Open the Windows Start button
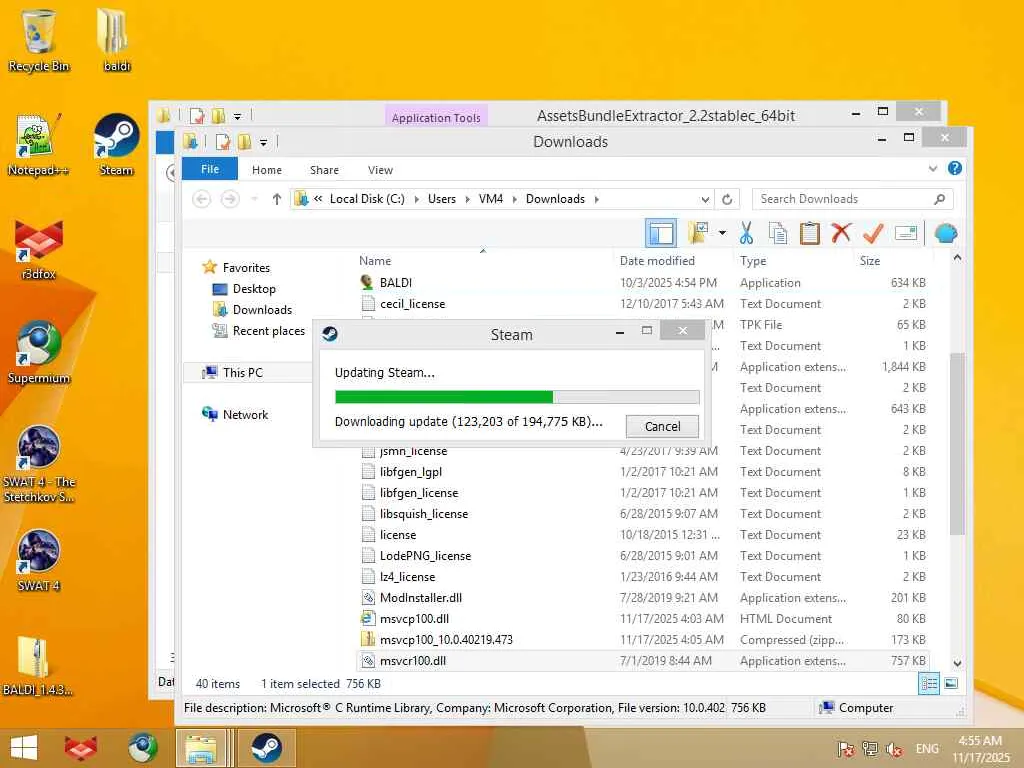Screen dimensions: 1024x768 click(24, 747)
